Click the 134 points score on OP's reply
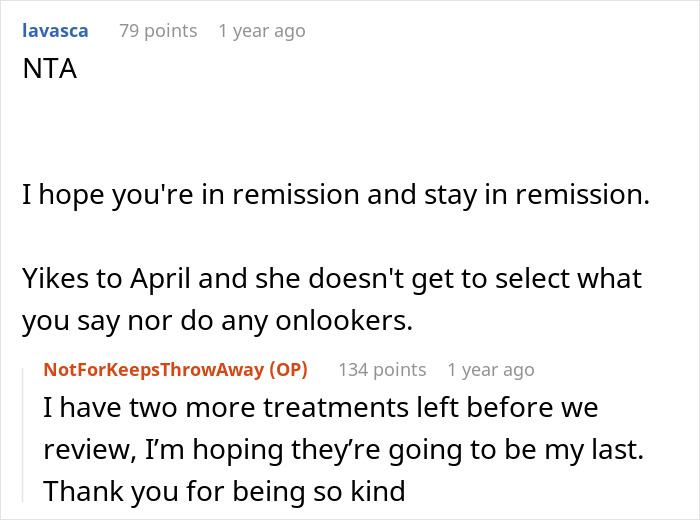The width and height of the screenshot is (700, 520). (382, 370)
